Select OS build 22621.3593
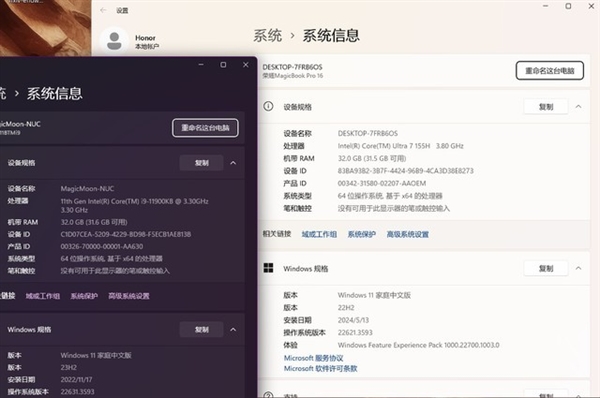This screenshot has height=398, width=600. (355, 332)
